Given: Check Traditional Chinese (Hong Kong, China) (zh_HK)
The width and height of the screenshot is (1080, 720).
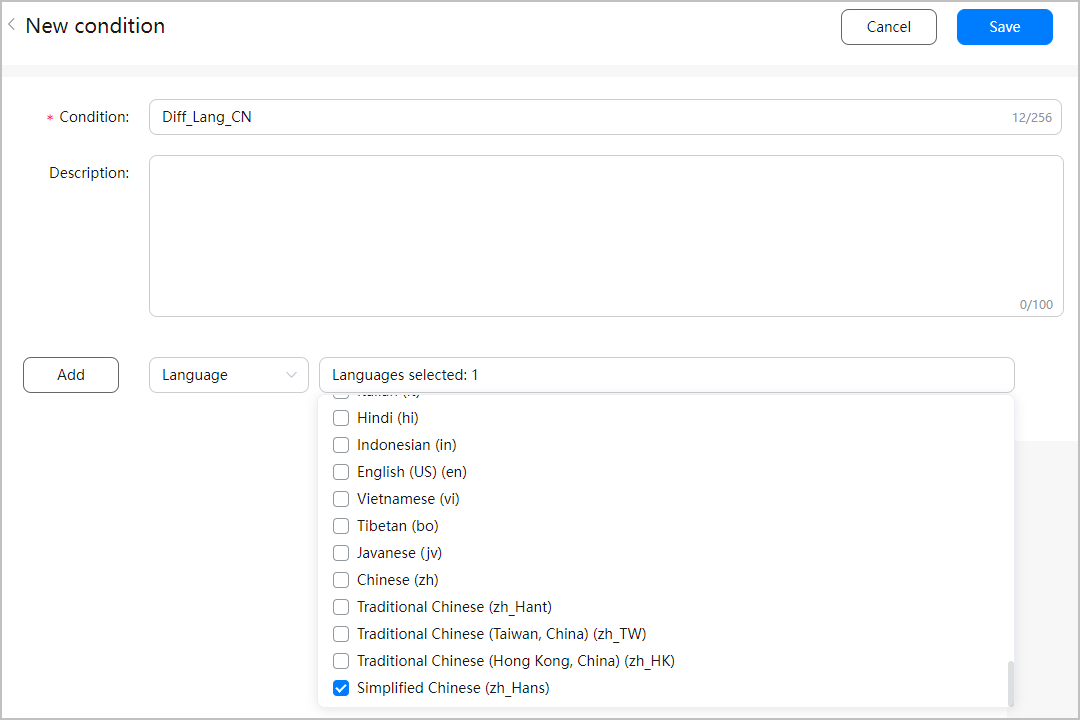Looking at the screenshot, I should pyautogui.click(x=341, y=660).
